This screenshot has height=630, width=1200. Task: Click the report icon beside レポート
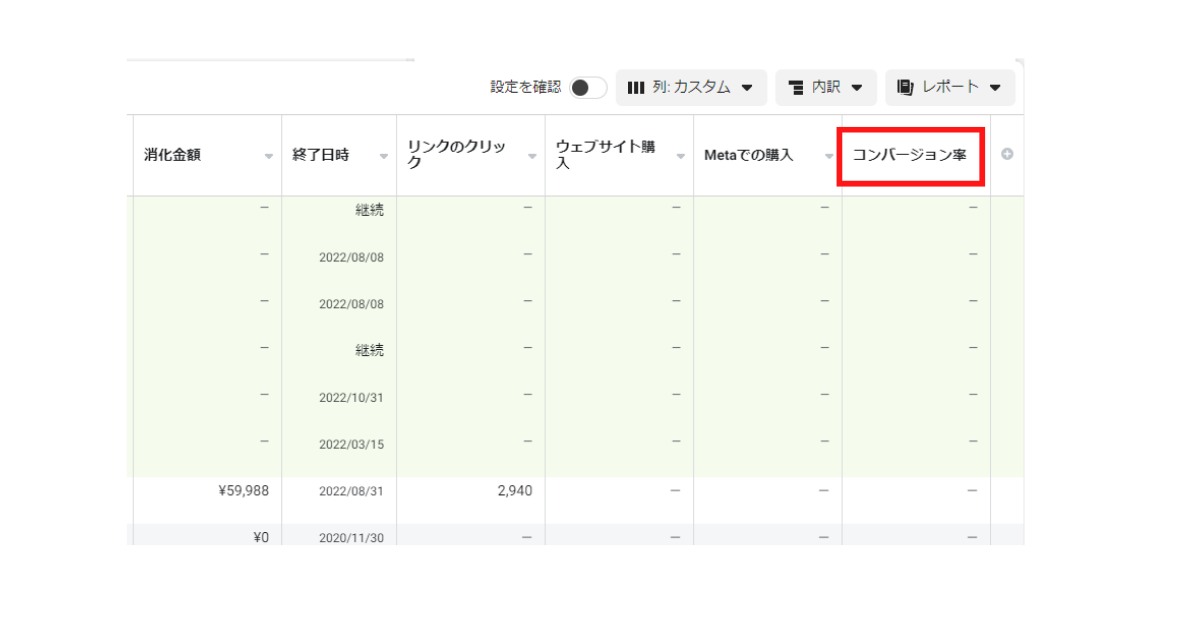pos(905,87)
